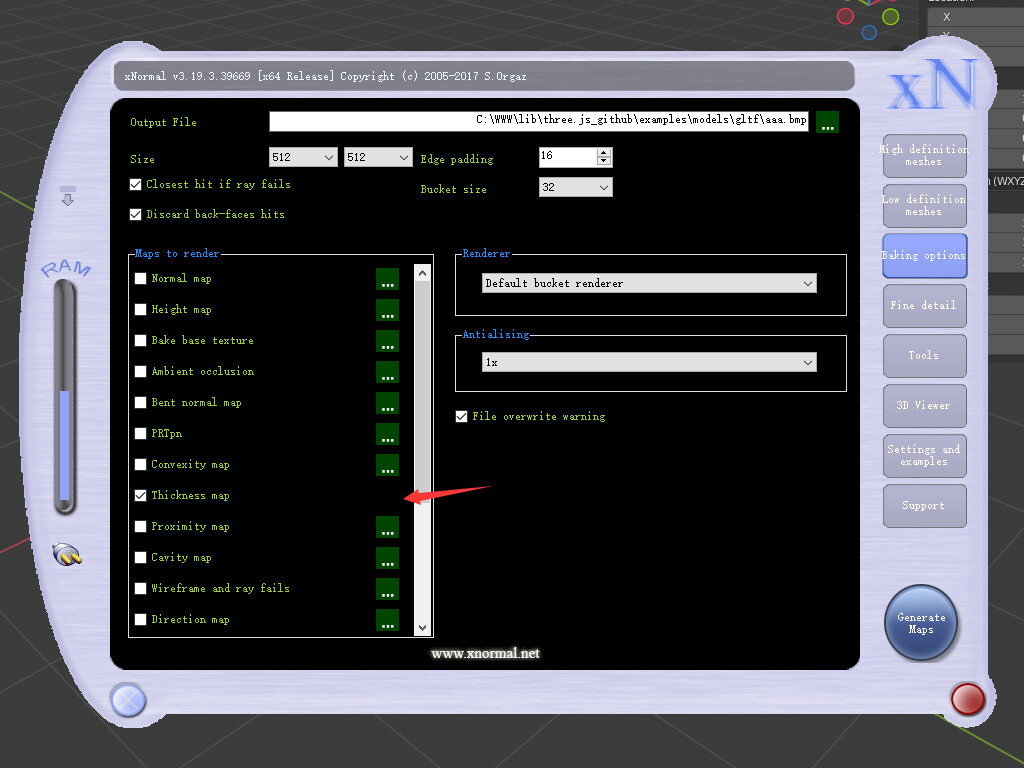Switch to Low definition meshes tab
The height and width of the screenshot is (768, 1024).
tap(924, 206)
